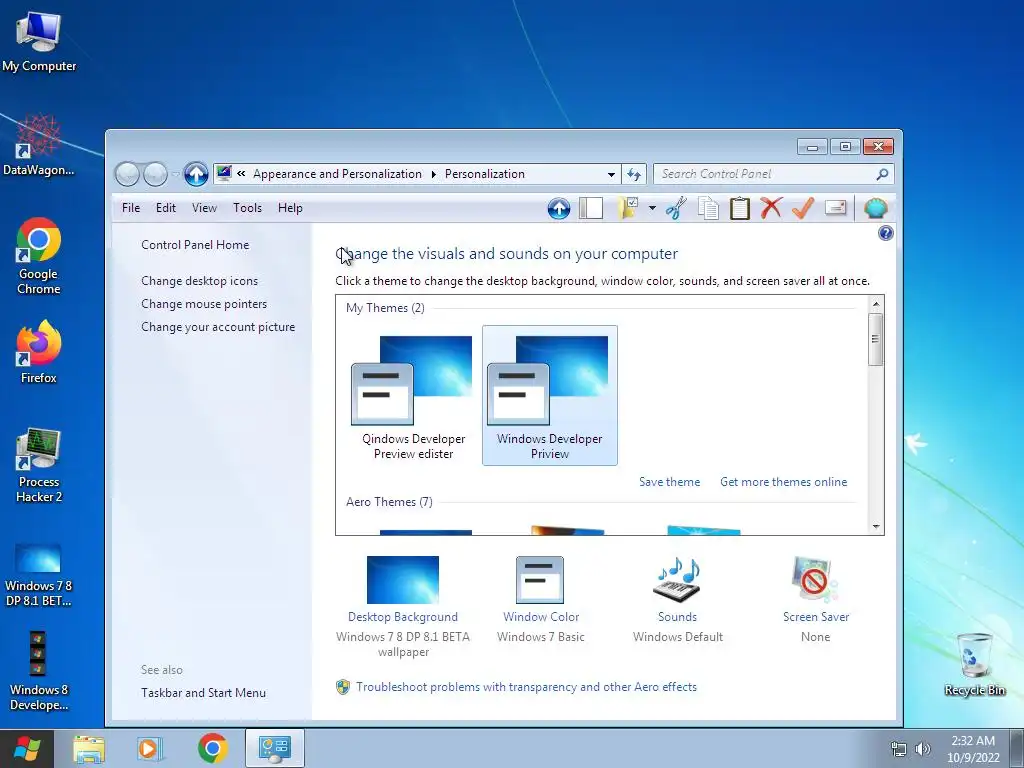Open the Start menu

coord(27,748)
